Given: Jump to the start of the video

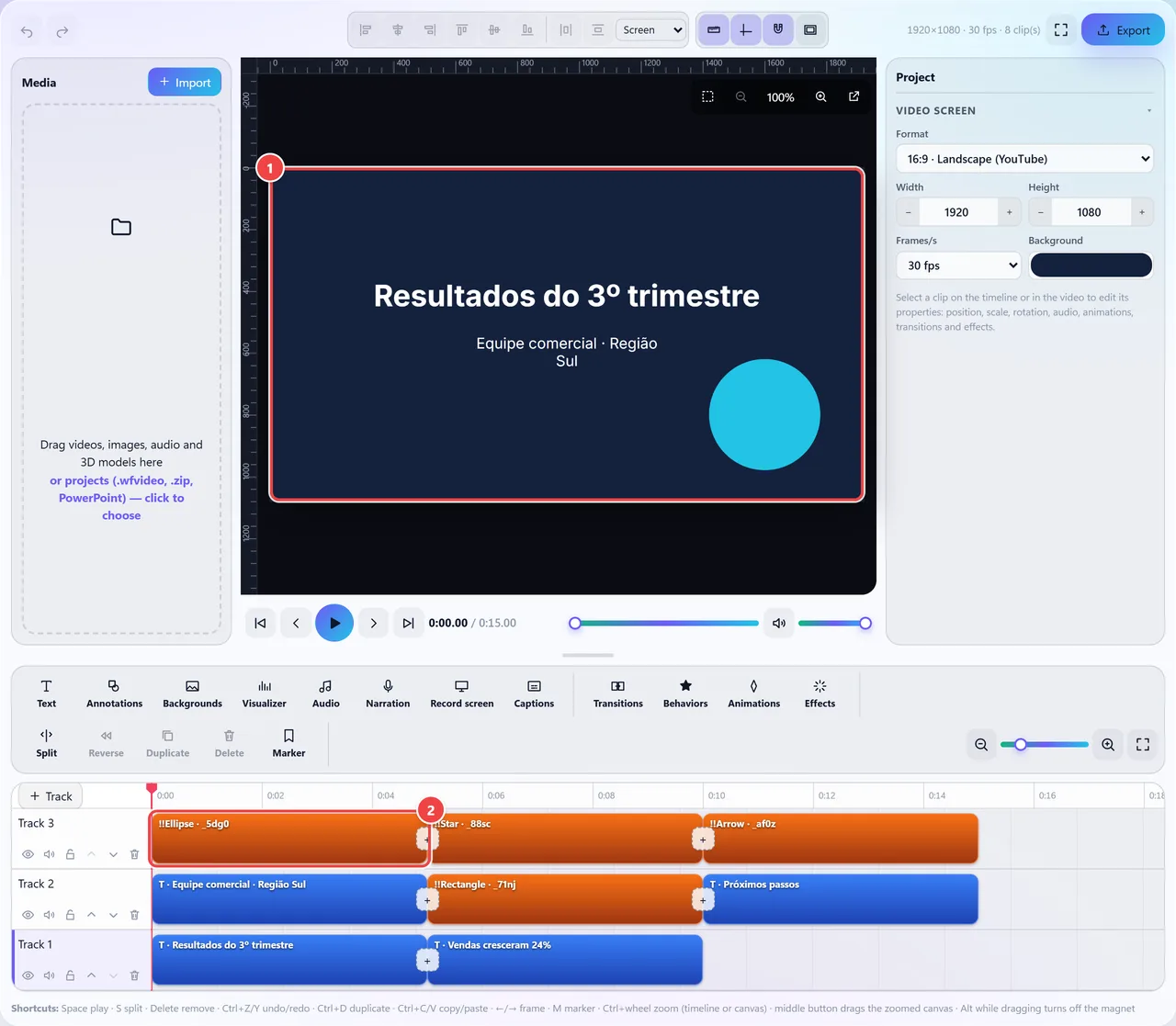Looking at the screenshot, I should coord(261,623).
